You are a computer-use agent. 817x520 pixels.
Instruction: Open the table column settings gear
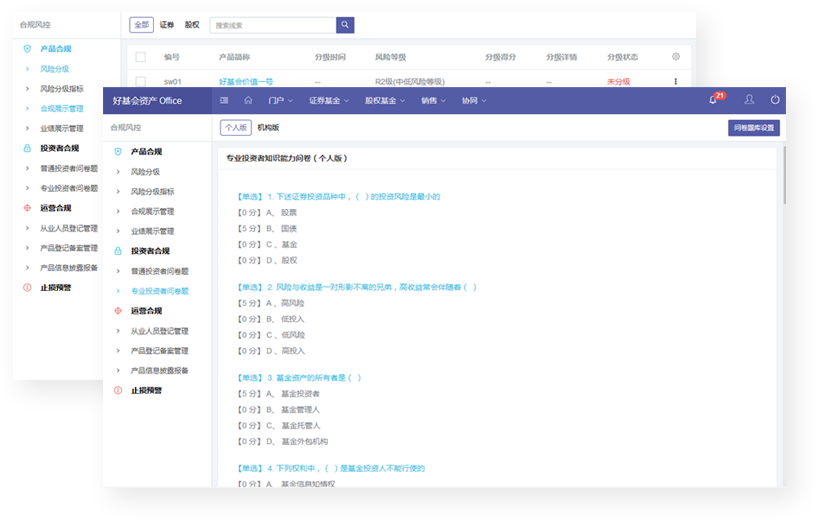click(x=676, y=57)
